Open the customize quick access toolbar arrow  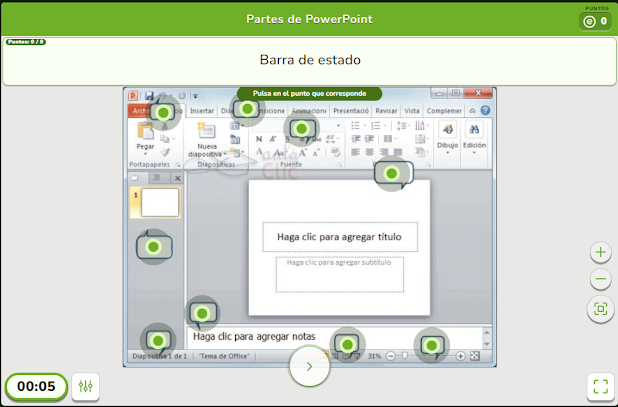tap(195, 96)
